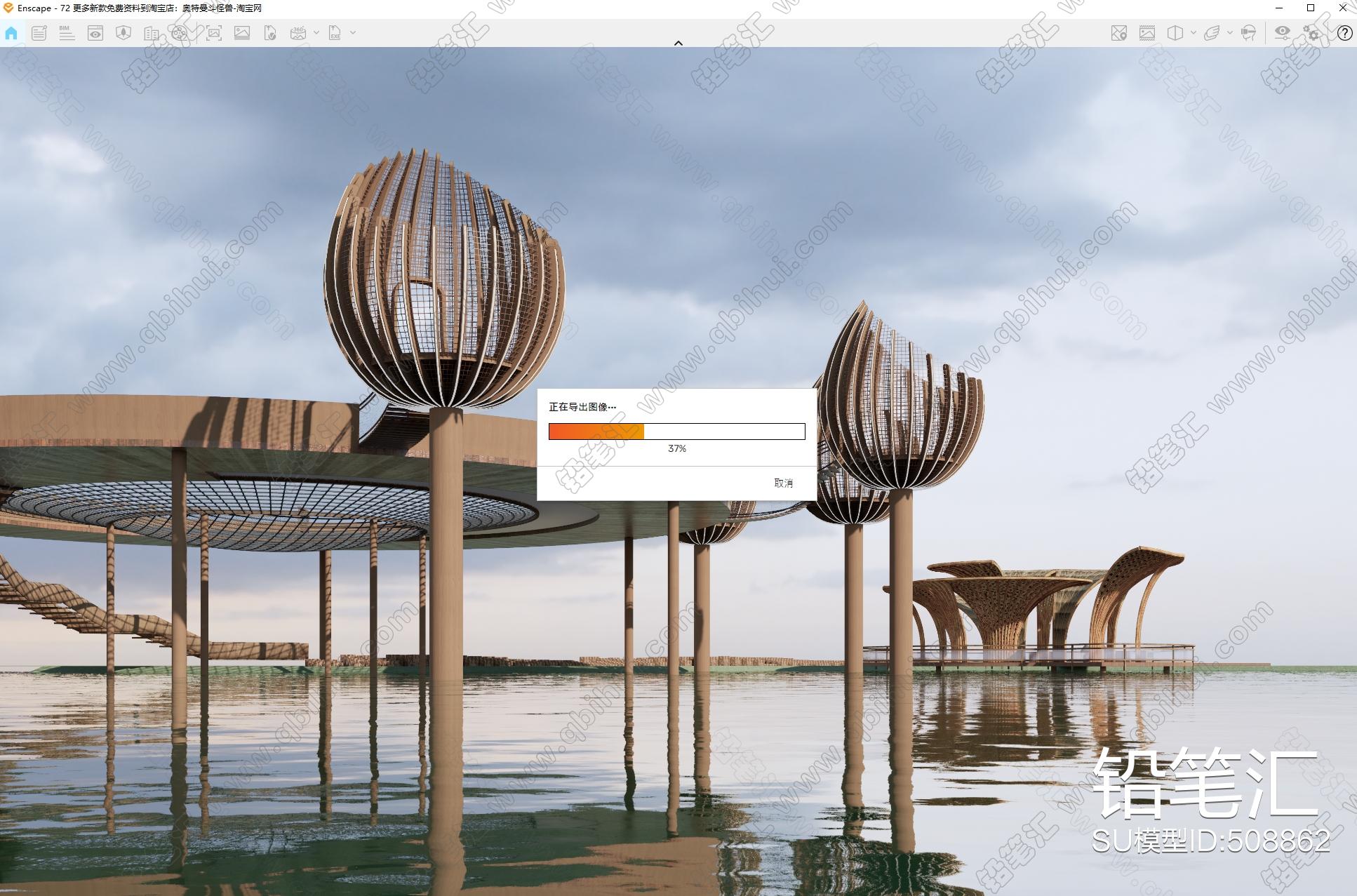Toggle the mini-map location icon
The width and height of the screenshot is (1357, 896).
pyautogui.click(x=1119, y=32)
